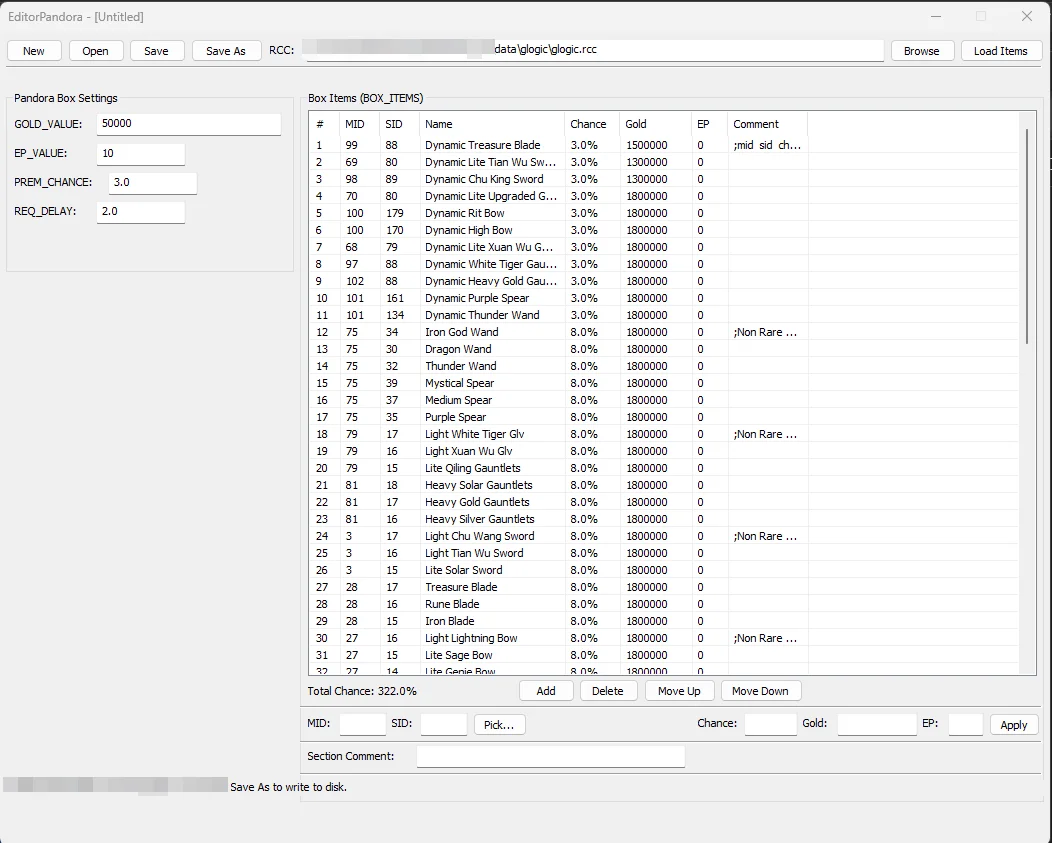Click the Comment column header

tap(768, 124)
